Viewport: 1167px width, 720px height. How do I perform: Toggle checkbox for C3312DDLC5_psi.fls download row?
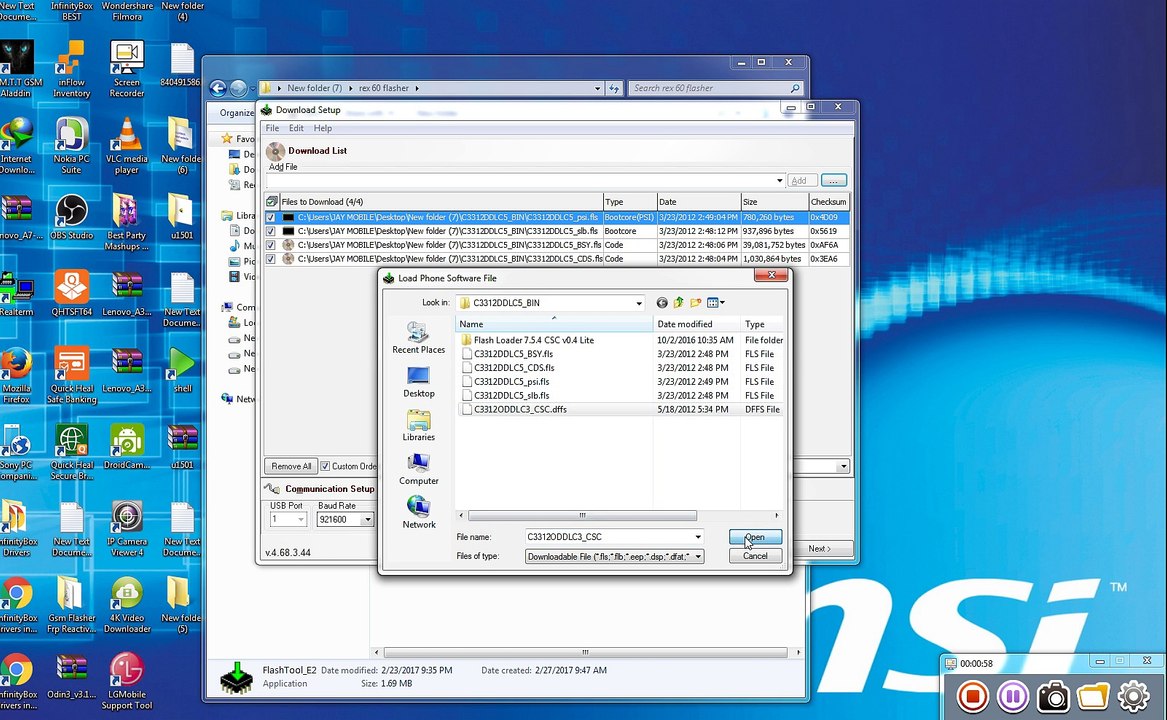[x=270, y=217]
